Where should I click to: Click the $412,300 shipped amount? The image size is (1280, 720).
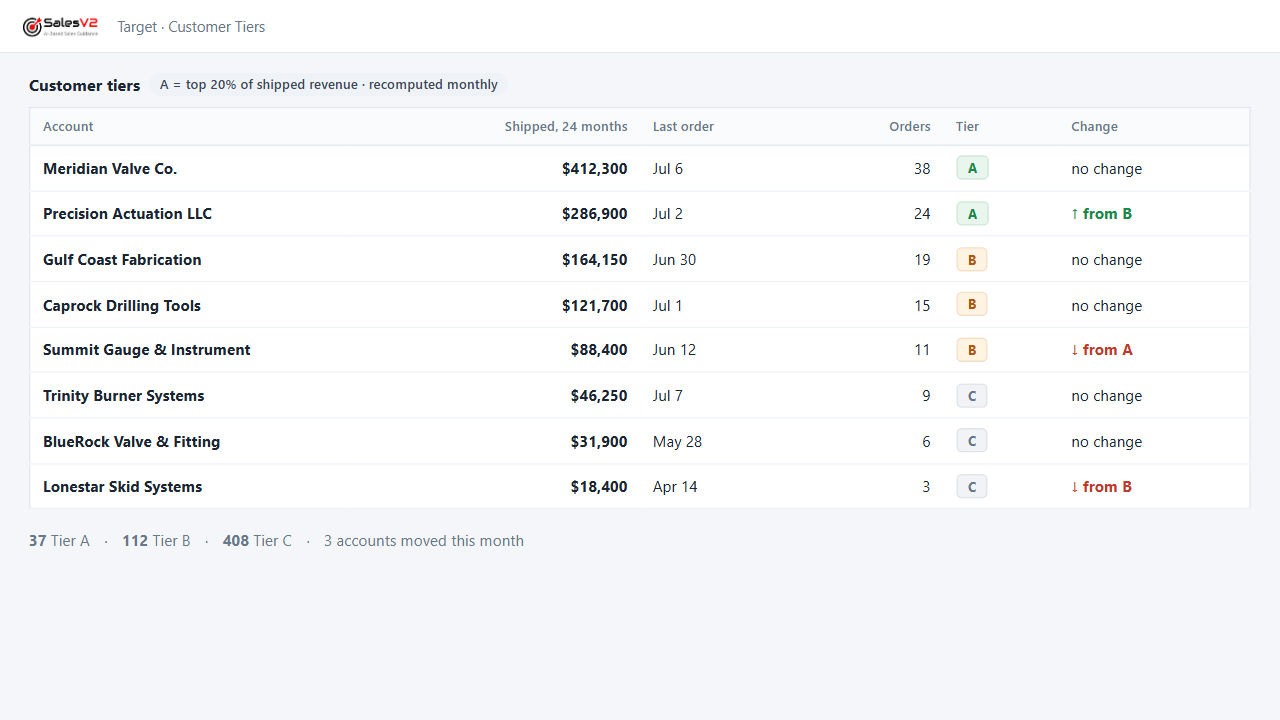click(x=595, y=169)
